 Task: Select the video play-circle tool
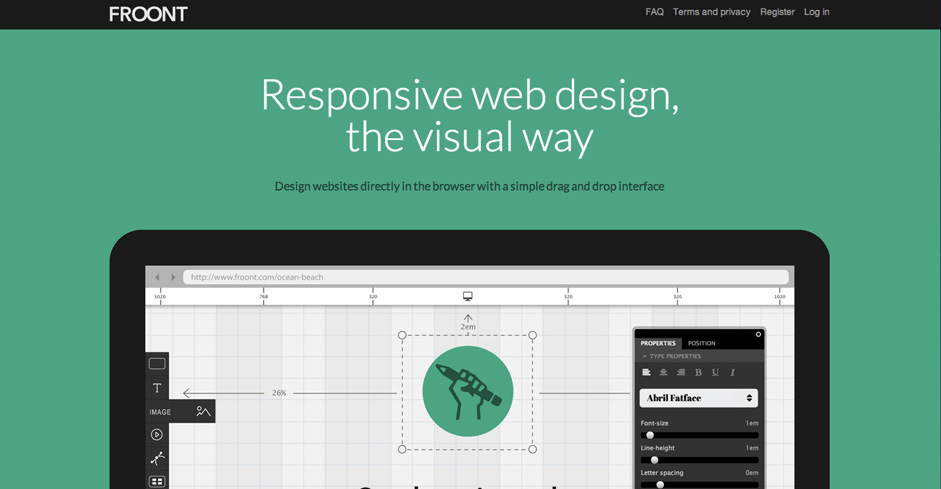(157, 434)
